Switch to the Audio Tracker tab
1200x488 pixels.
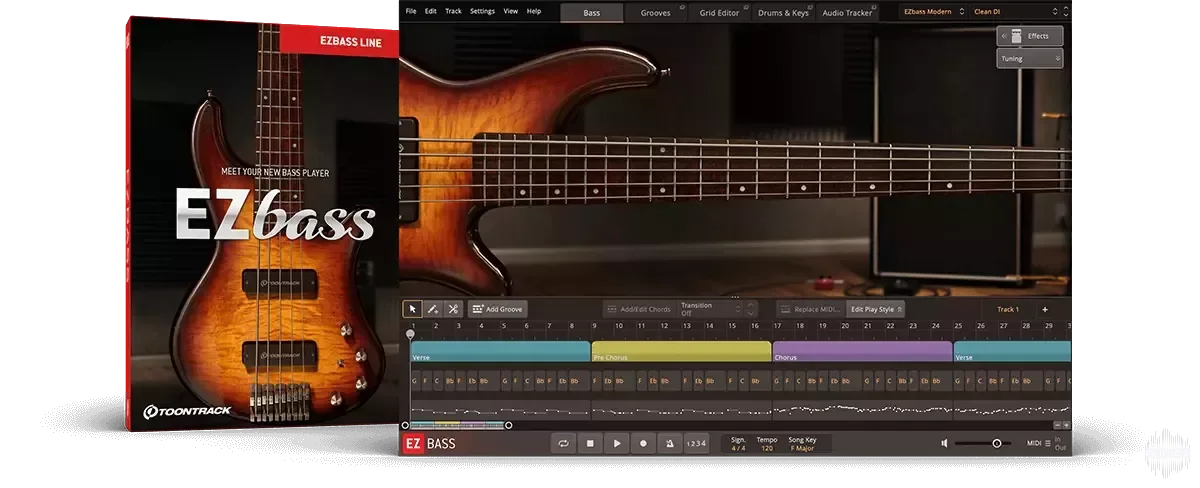click(x=846, y=12)
